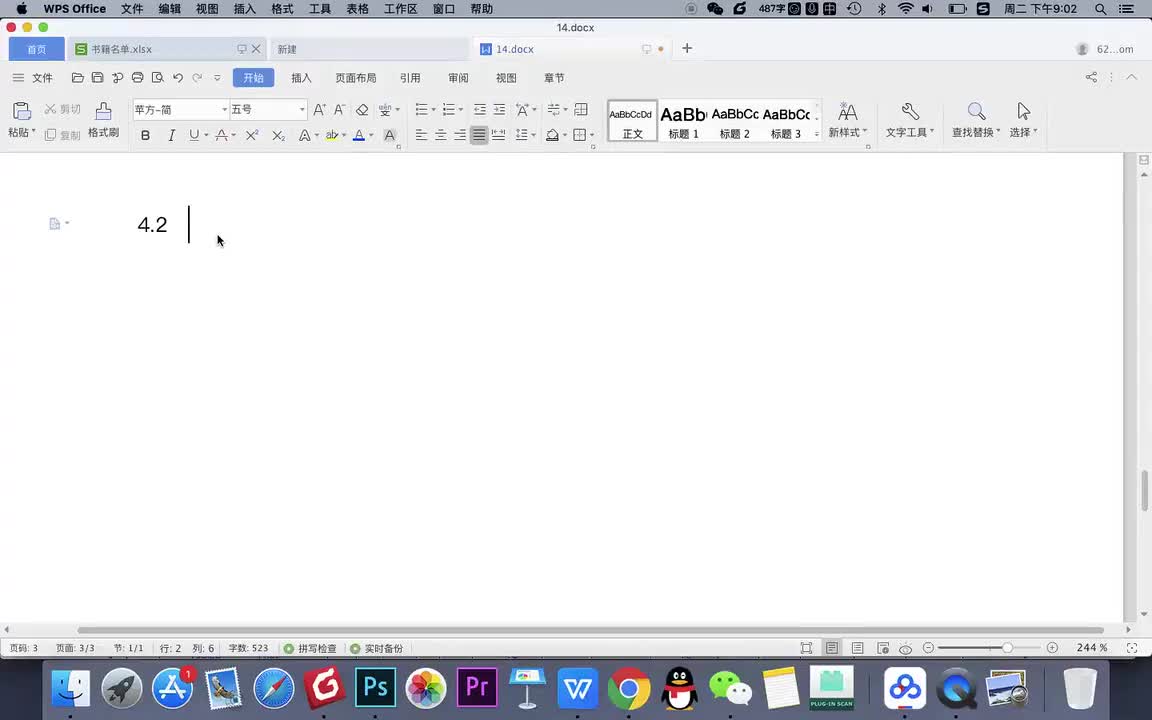1152x720 pixels.
Task: Click the Distributed alignment icon
Action: tap(498, 135)
